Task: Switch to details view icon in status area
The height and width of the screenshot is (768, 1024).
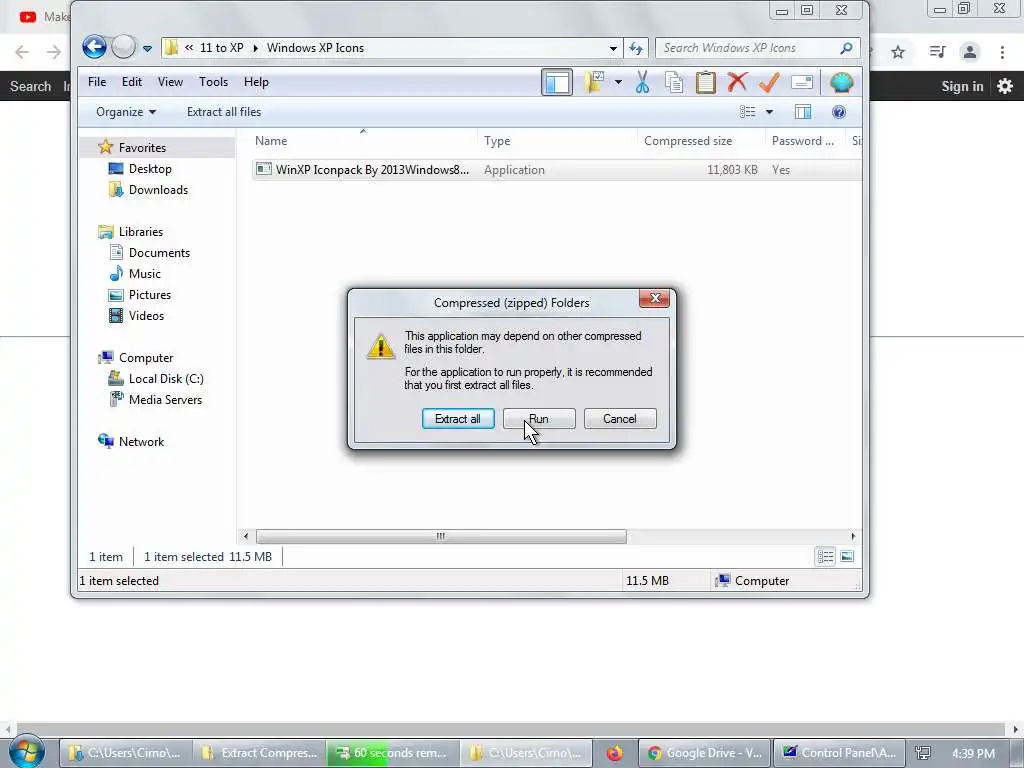Action: [825, 556]
